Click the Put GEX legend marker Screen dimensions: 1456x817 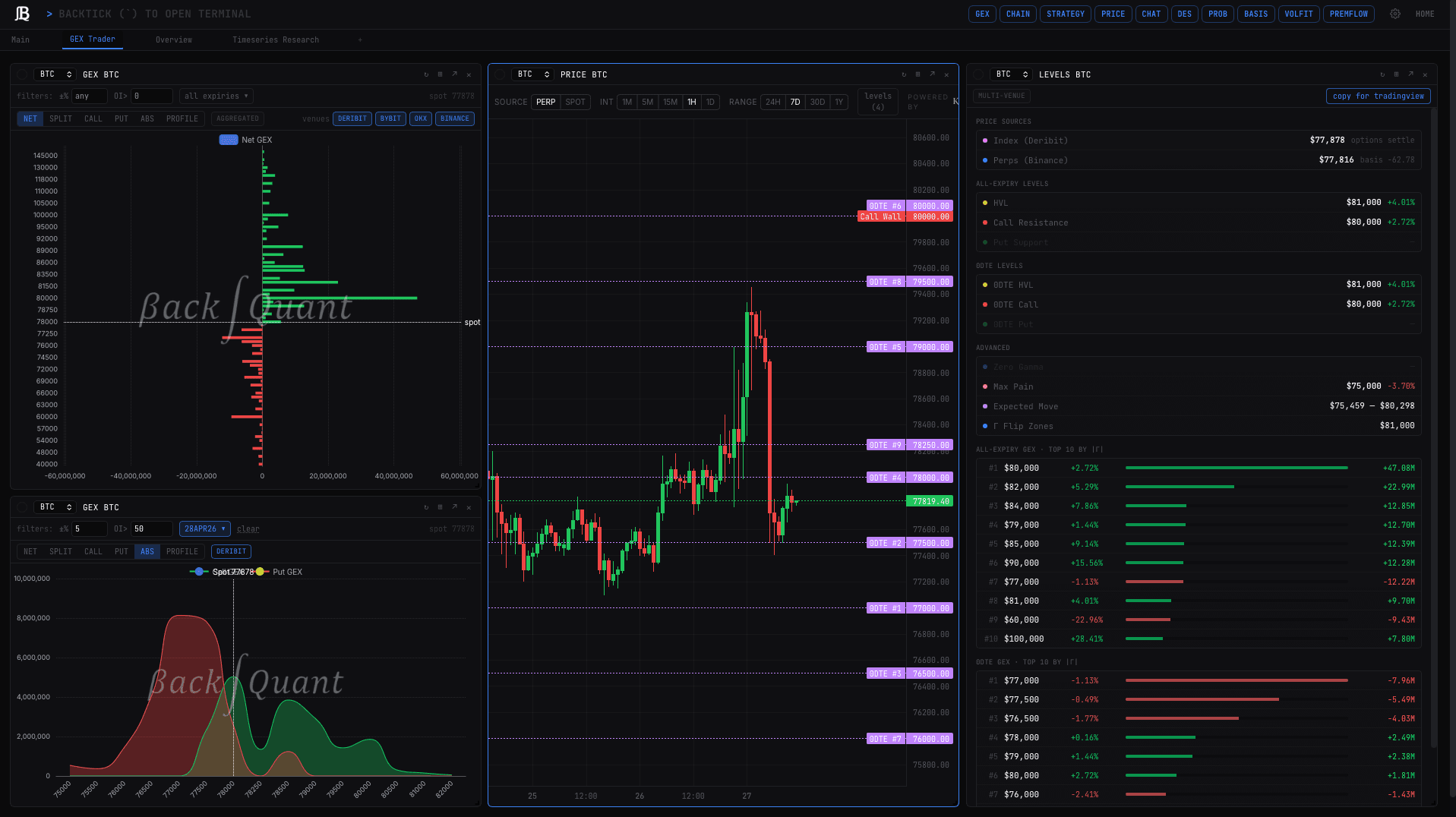(260, 572)
